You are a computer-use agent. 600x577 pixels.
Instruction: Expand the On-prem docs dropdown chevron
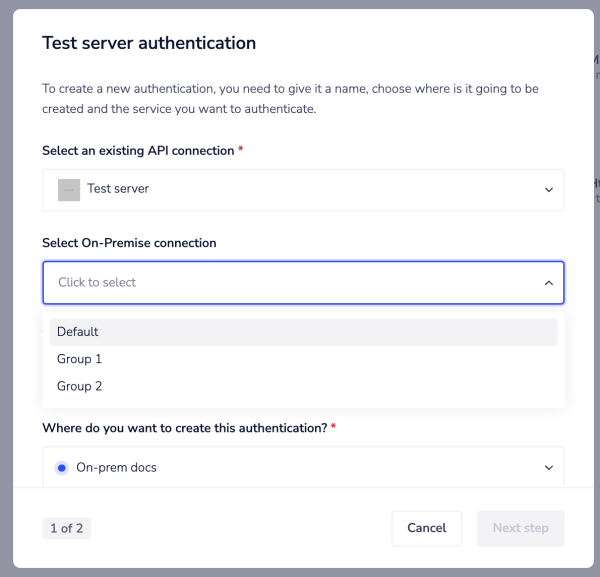pos(548,468)
